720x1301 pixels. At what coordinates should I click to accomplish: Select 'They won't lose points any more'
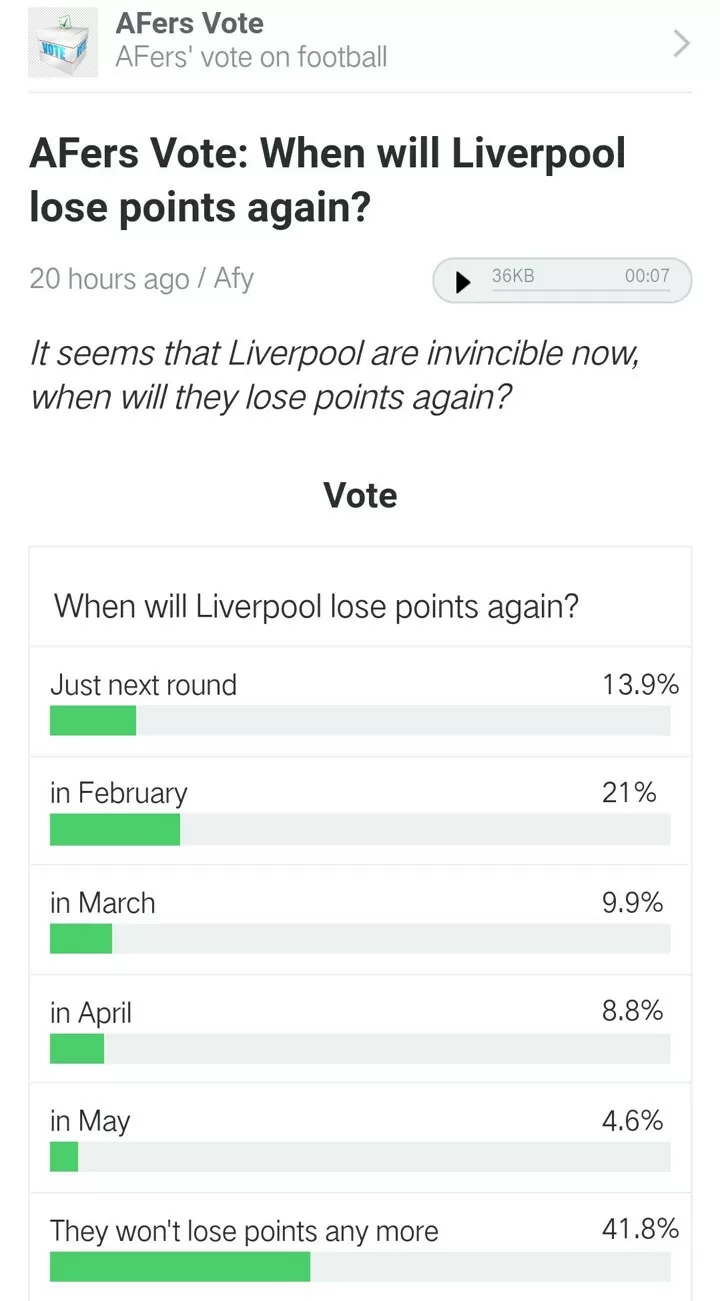pos(360,1247)
